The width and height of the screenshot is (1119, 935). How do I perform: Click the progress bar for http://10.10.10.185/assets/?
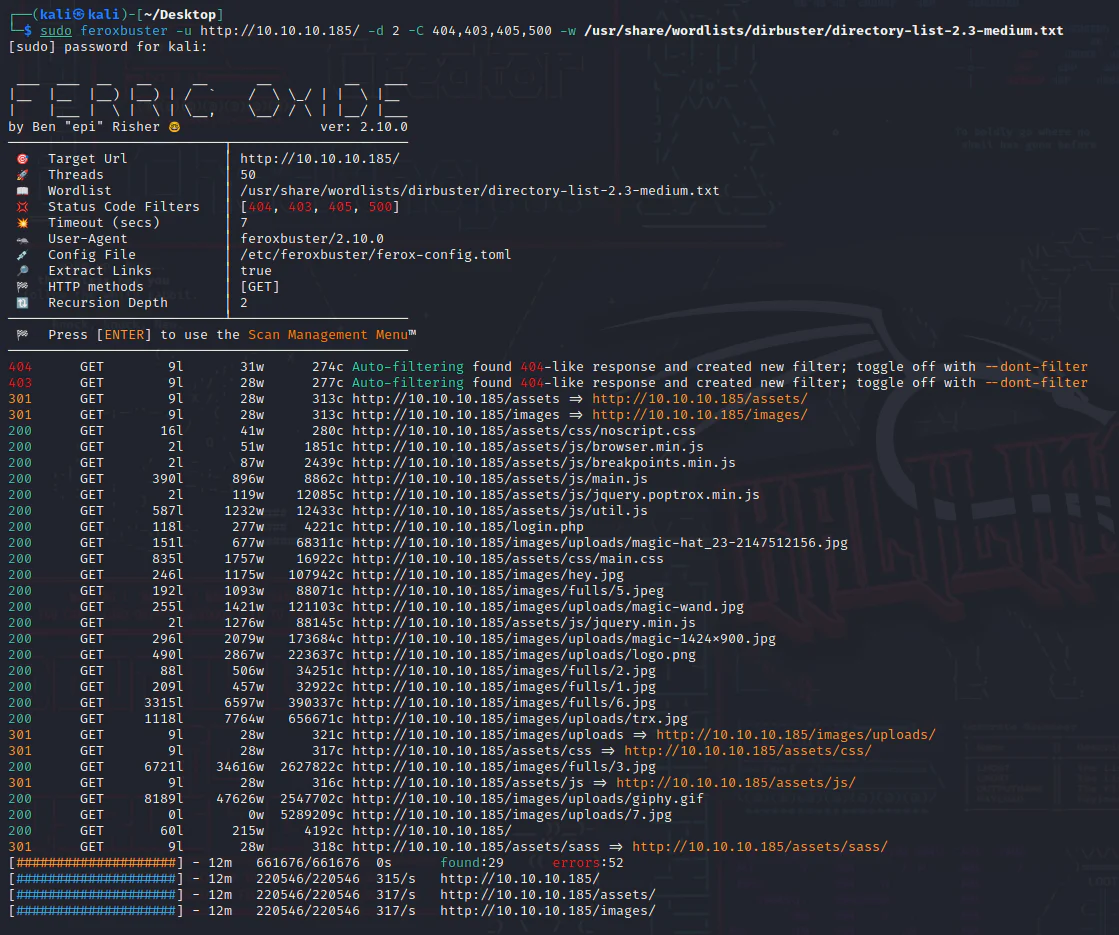coord(96,895)
